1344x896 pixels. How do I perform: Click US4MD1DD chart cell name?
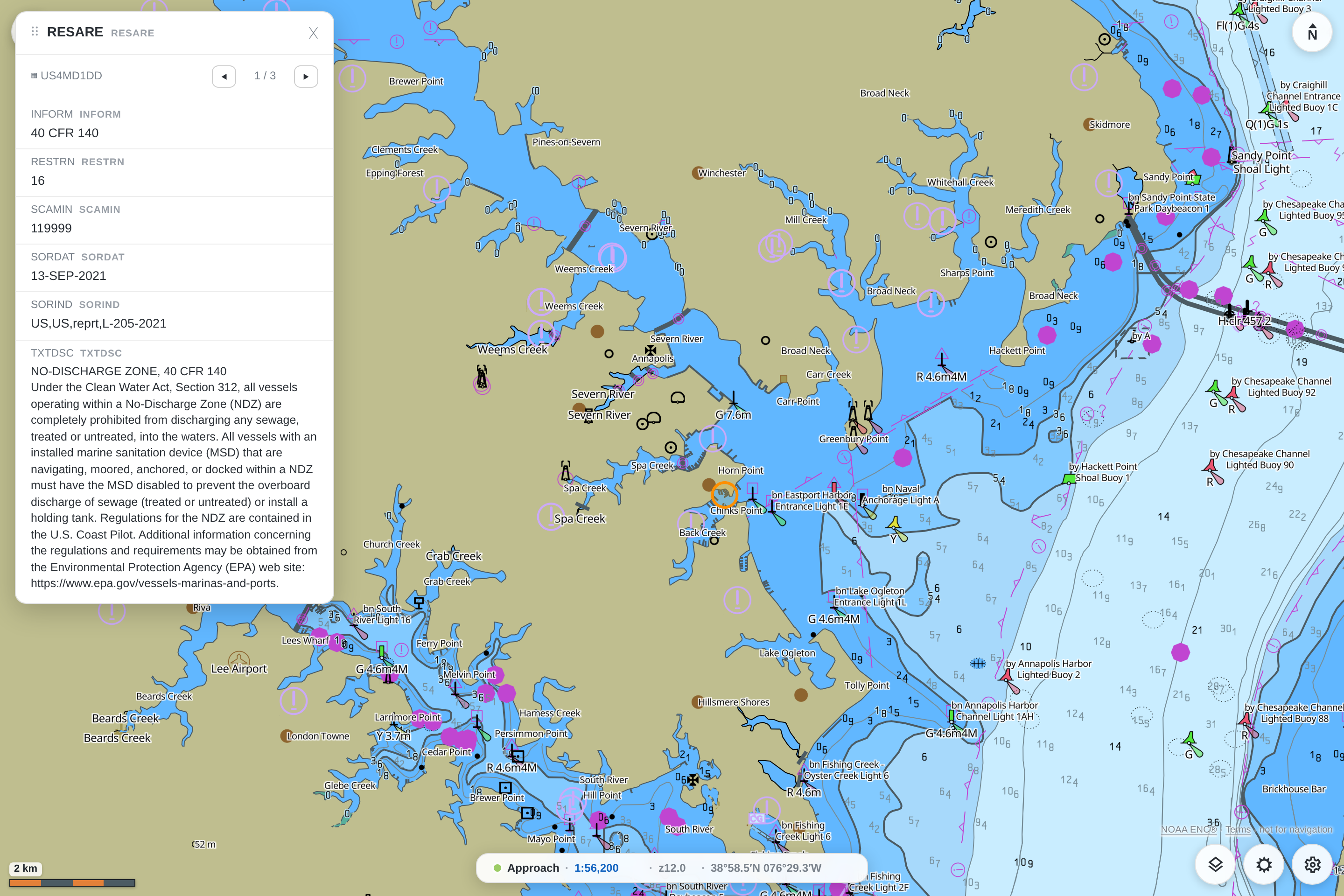click(71, 76)
